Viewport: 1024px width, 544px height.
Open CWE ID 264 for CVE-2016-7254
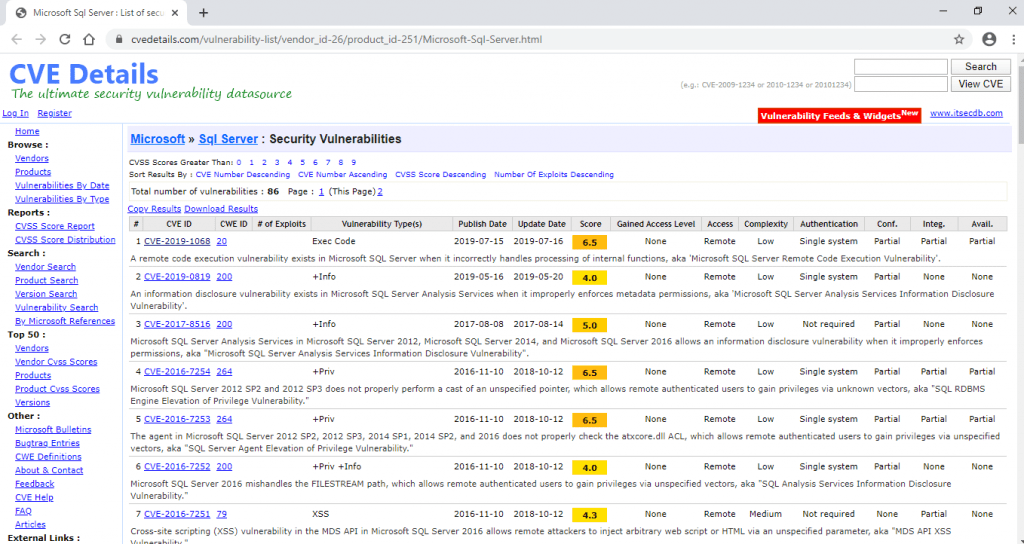click(224, 372)
